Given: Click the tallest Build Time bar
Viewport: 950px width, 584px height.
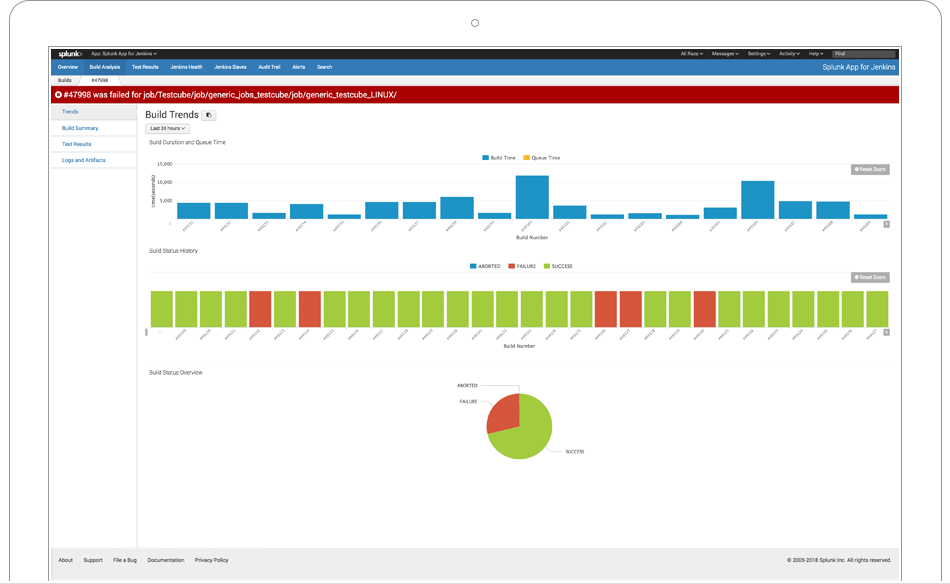Looking at the screenshot, I should (532, 197).
